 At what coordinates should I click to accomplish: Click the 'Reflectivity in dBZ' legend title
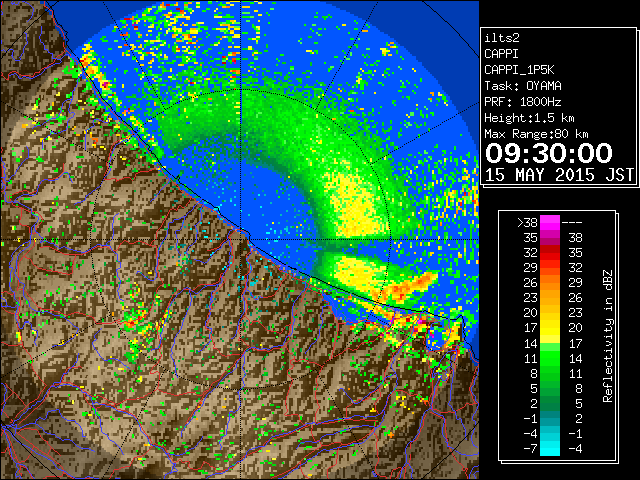(608, 336)
